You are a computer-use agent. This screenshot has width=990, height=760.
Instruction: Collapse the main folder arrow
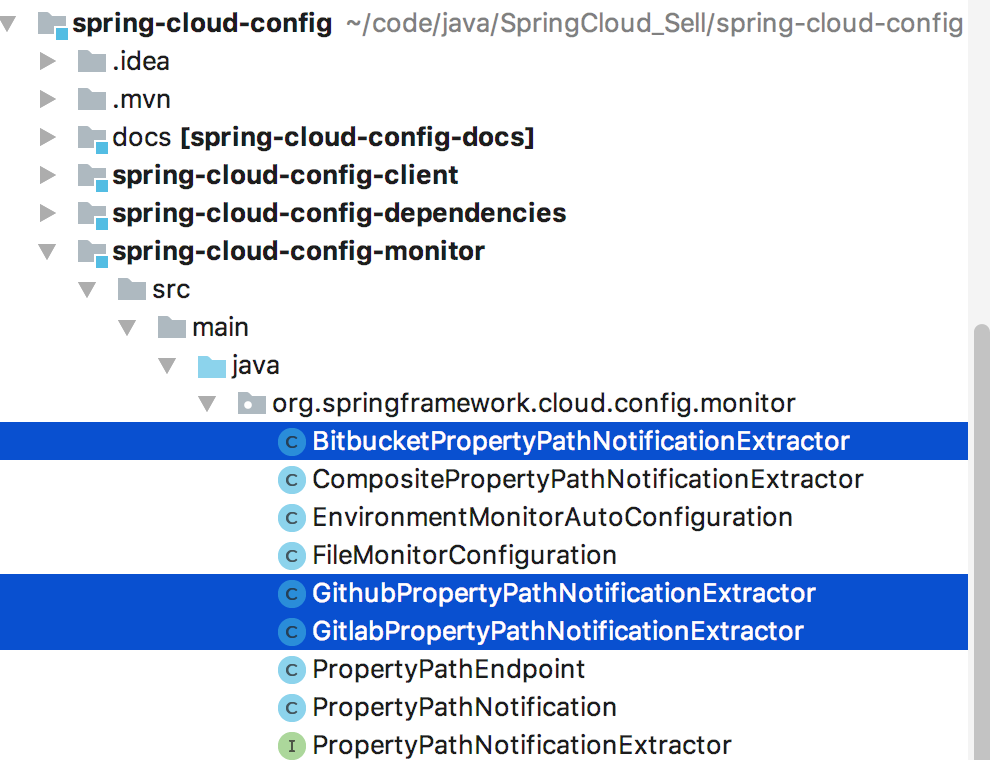pyautogui.click(x=127, y=328)
